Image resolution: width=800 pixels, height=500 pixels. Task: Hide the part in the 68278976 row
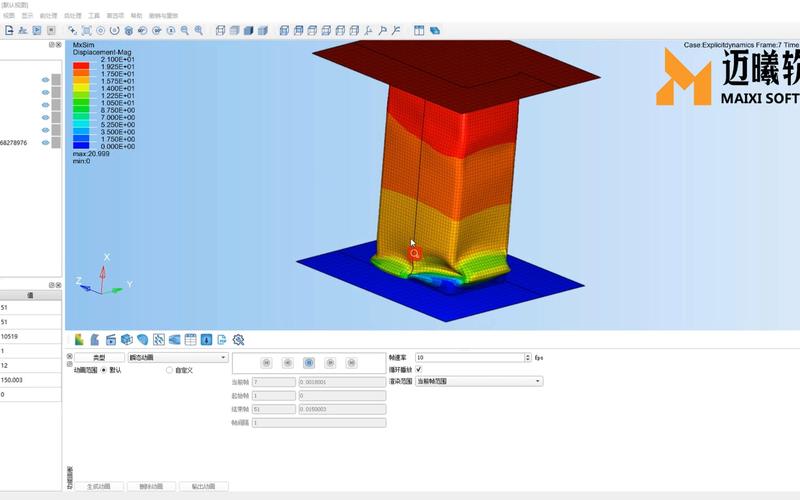[45, 143]
